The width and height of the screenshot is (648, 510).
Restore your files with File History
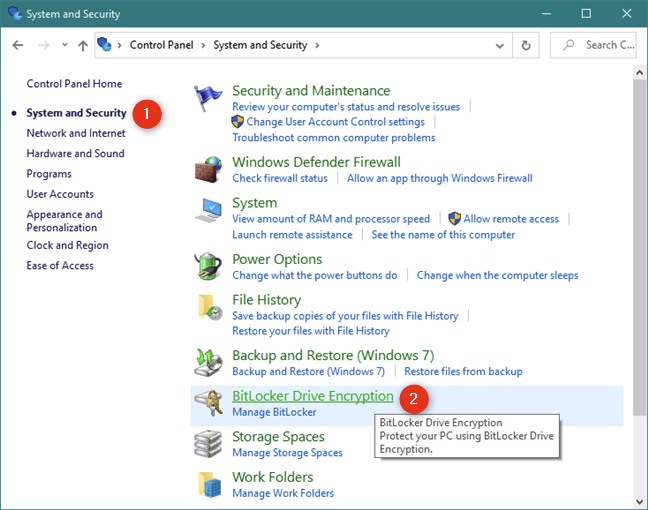point(311,331)
